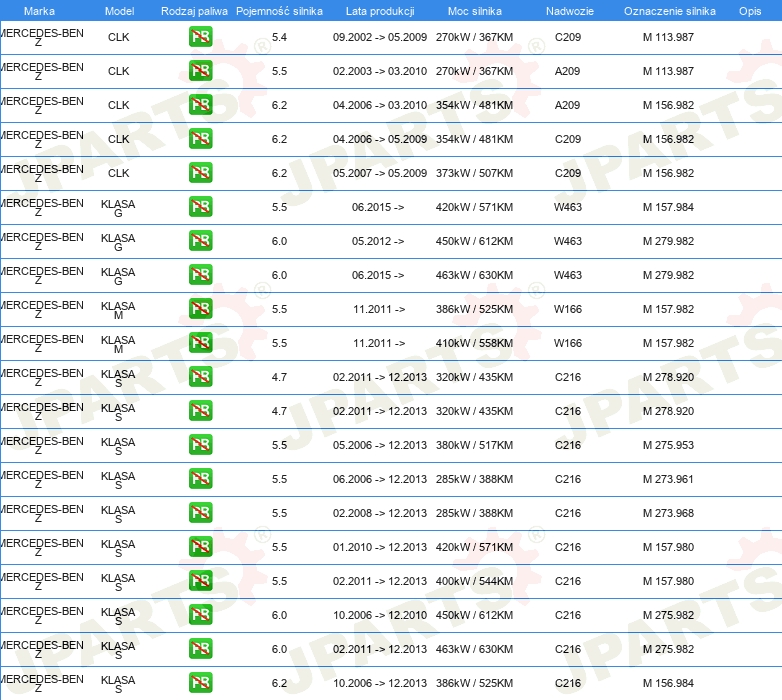
Task: Click the Opis column header
Action: click(749, 10)
